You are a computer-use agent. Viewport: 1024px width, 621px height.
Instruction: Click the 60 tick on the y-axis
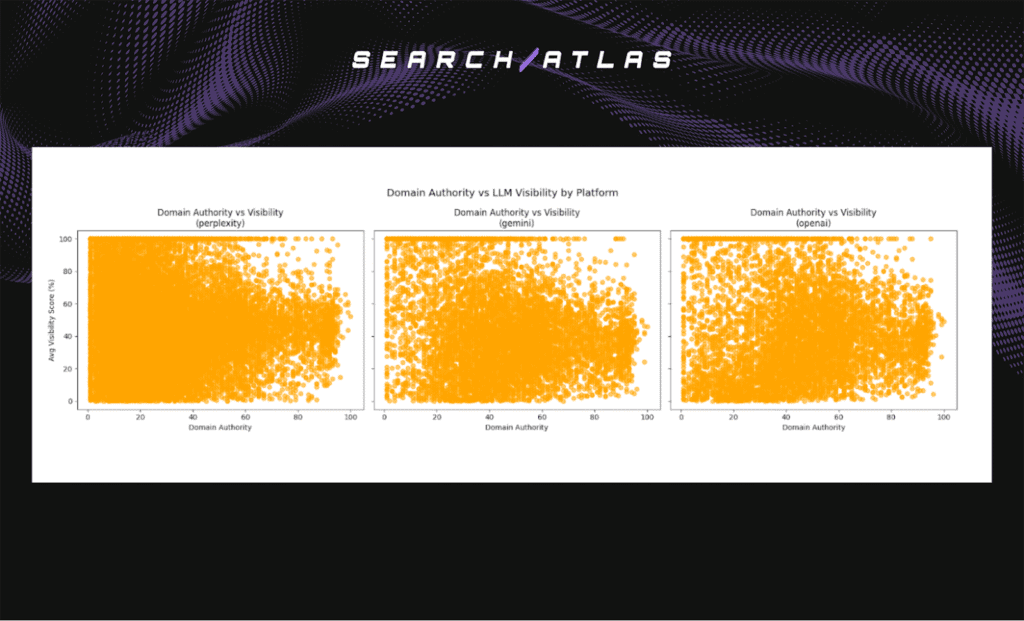(70, 304)
